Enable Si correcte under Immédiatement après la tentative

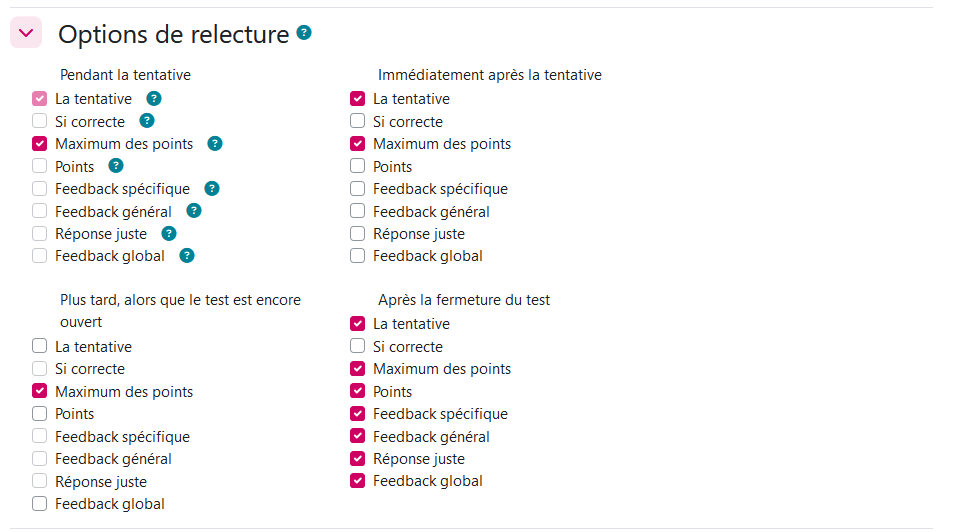(x=358, y=121)
